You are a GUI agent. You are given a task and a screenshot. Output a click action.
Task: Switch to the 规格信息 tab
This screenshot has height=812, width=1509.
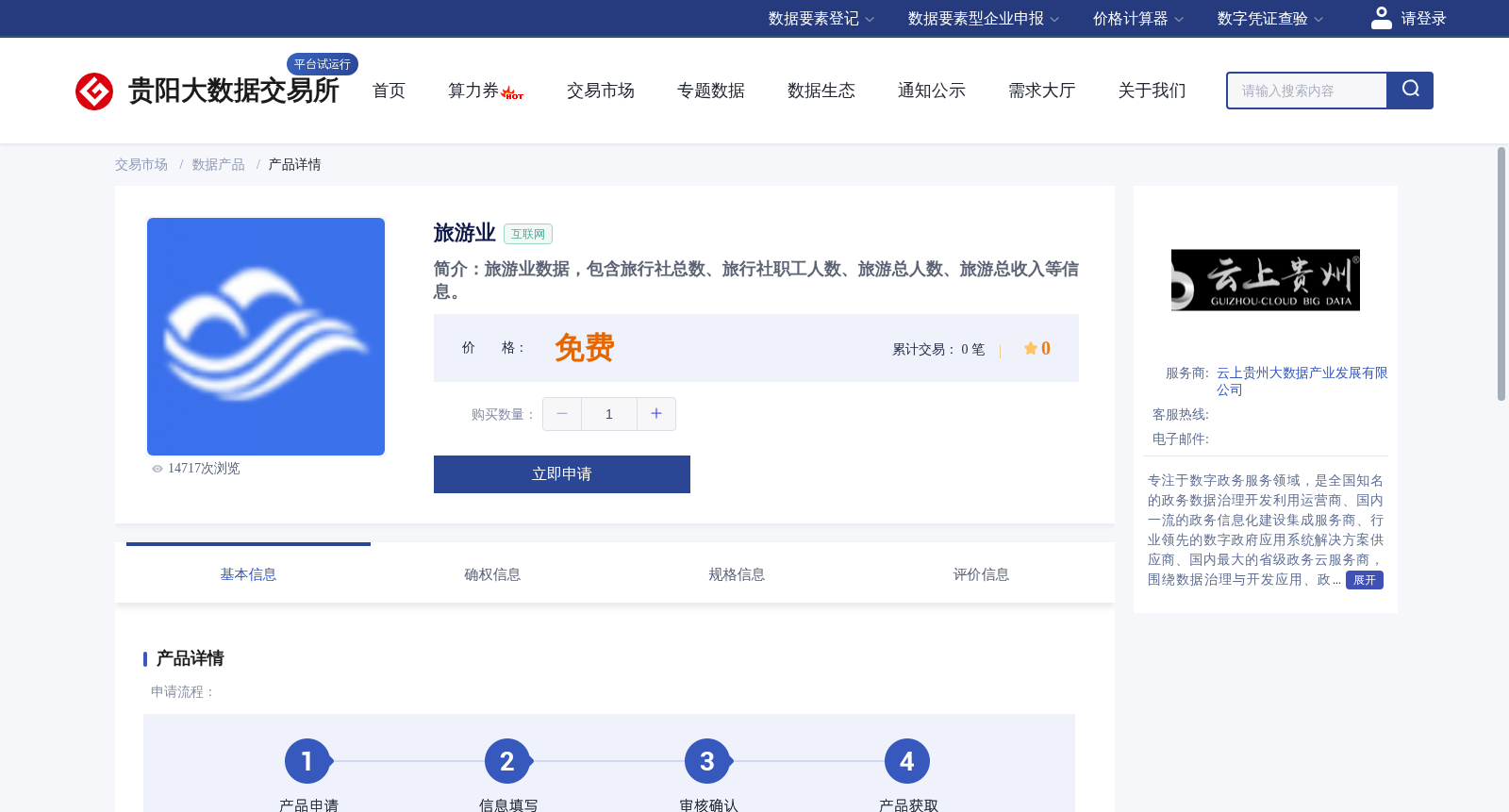[737, 574]
